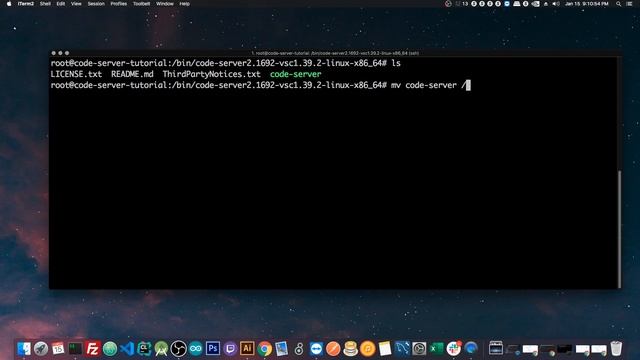The image size is (640, 360).
Task: Open the Profiles menu
Action: (x=119, y=4)
